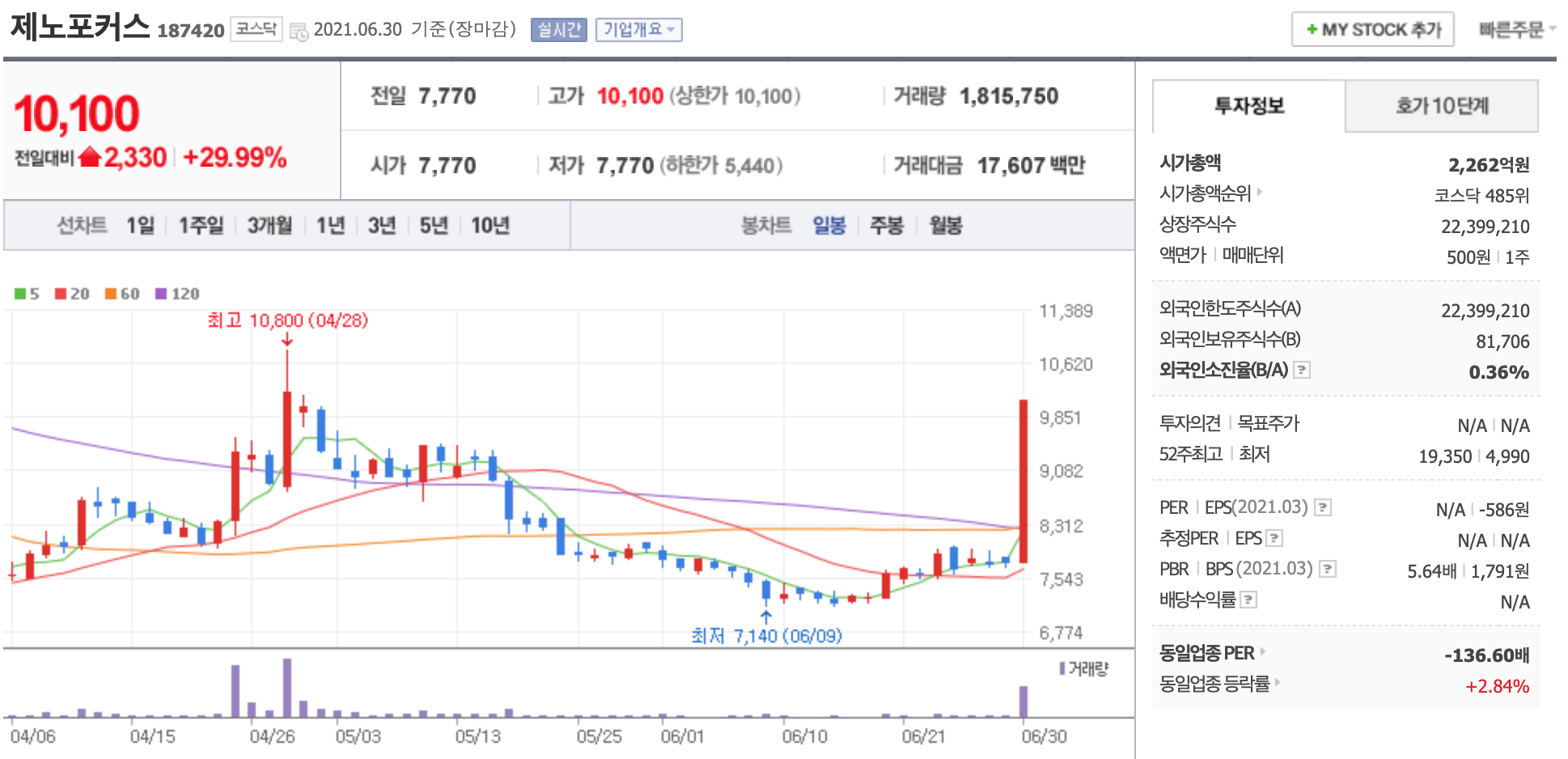Click the stock name 제노포커스
The width and height of the screenshot is (1568, 759).
[80, 27]
